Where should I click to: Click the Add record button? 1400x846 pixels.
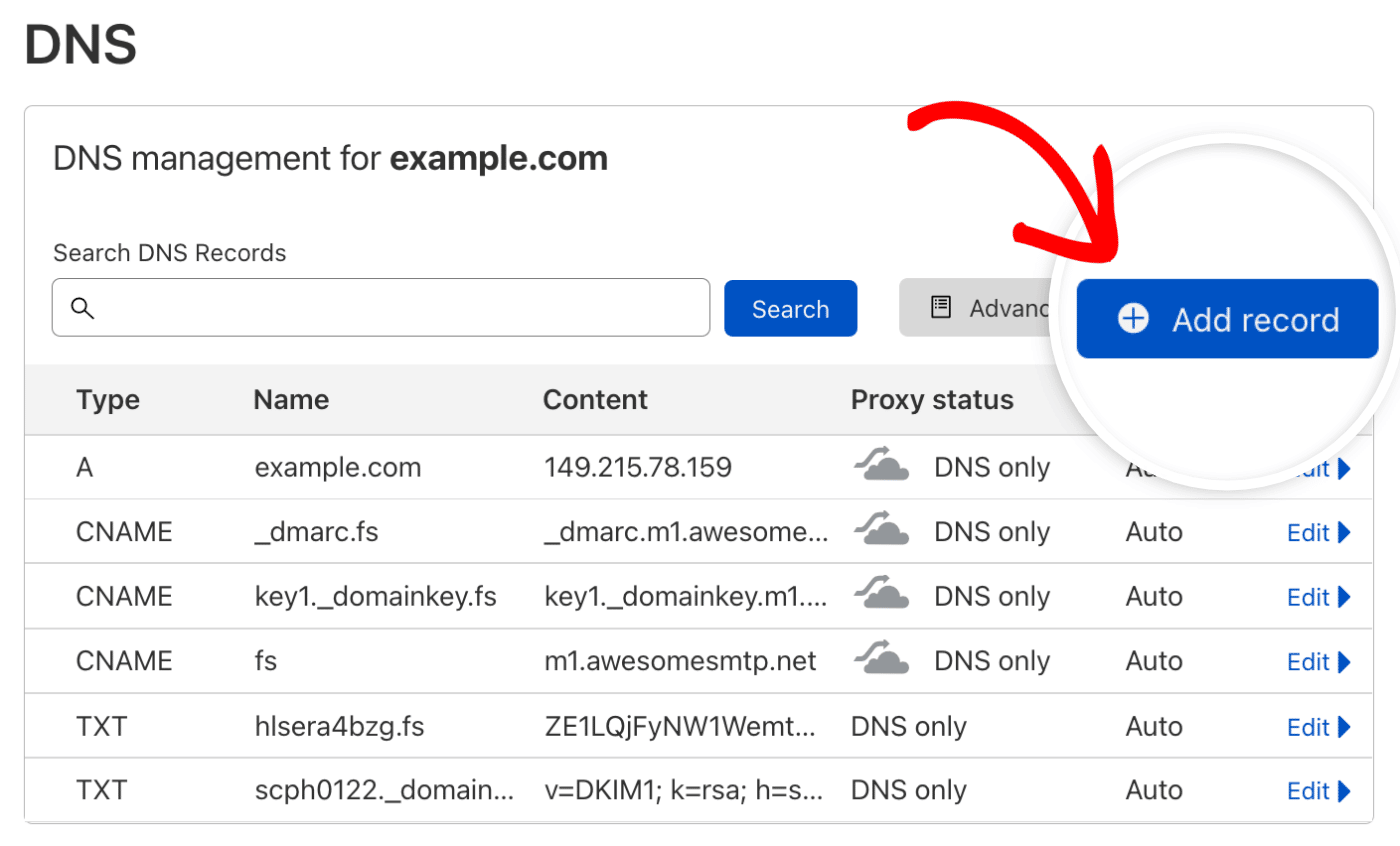(1228, 318)
